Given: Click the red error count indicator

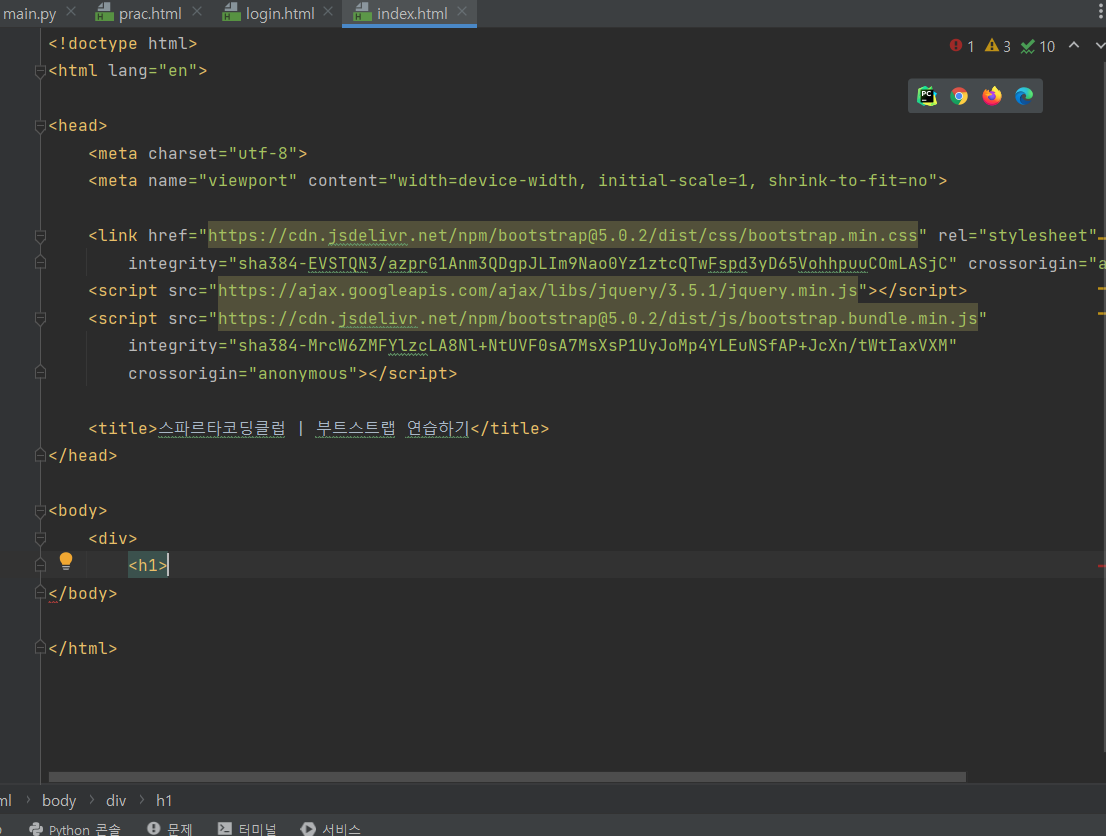Looking at the screenshot, I should 962,46.
